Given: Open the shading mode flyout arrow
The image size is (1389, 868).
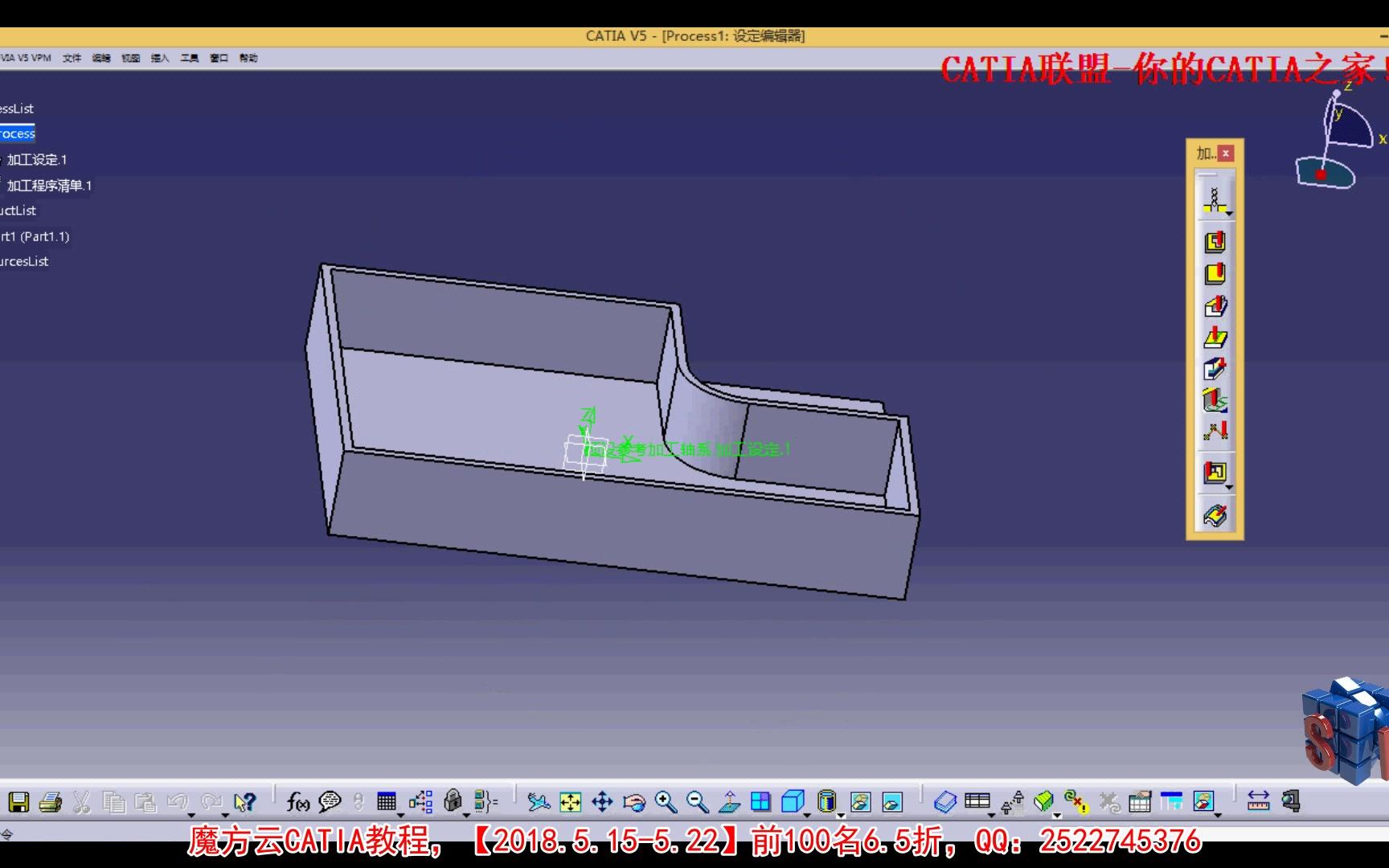Looking at the screenshot, I should 840,815.
